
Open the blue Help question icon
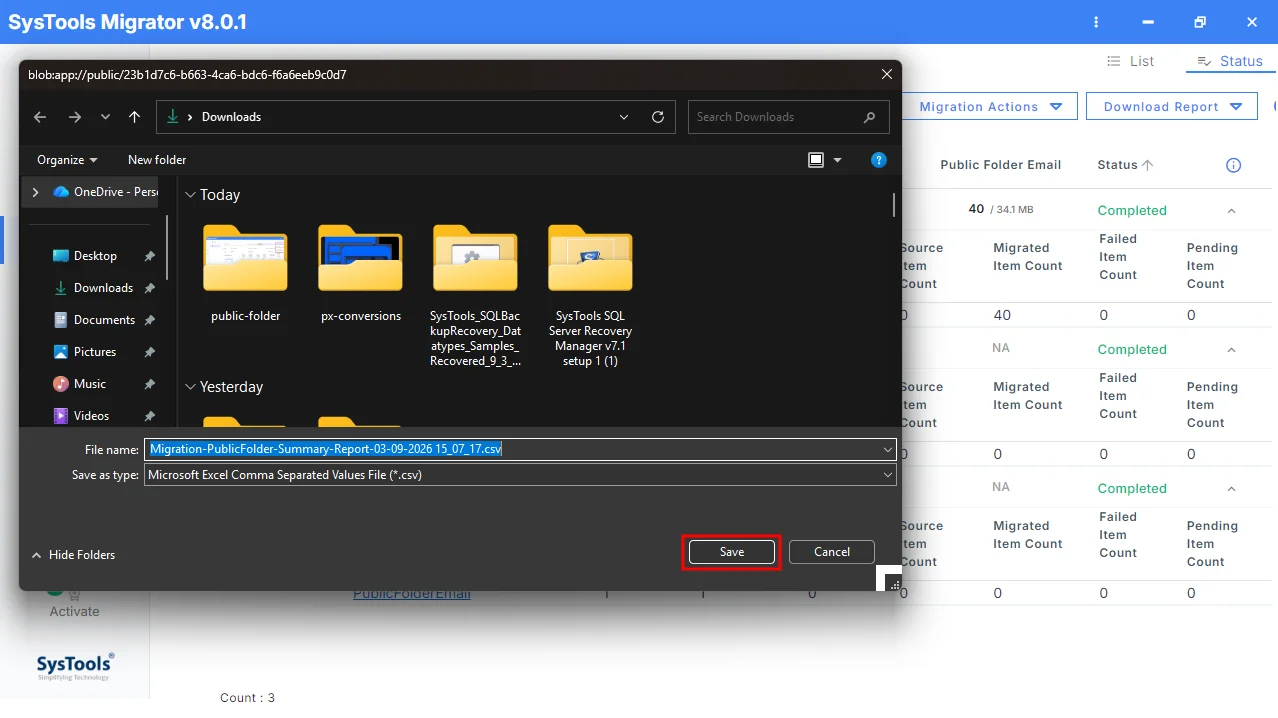tap(879, 160)
